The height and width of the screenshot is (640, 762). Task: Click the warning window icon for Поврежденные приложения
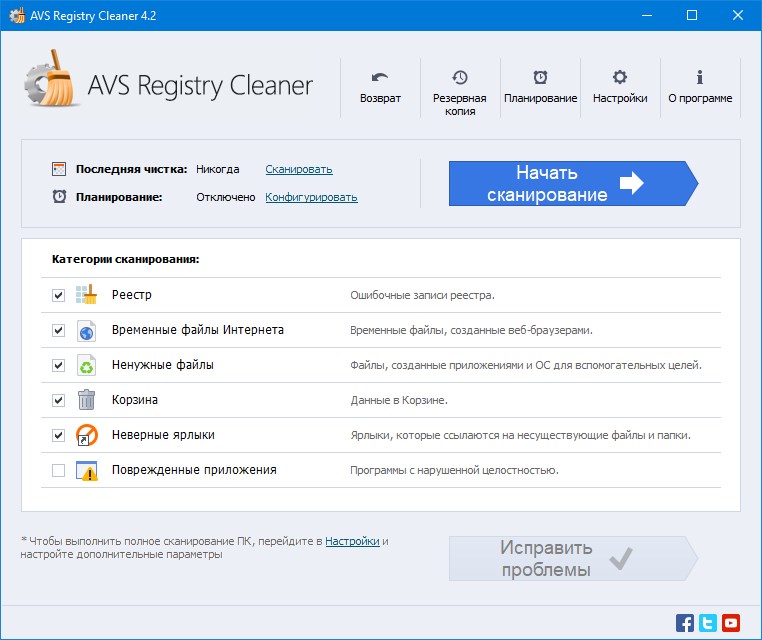87,470
